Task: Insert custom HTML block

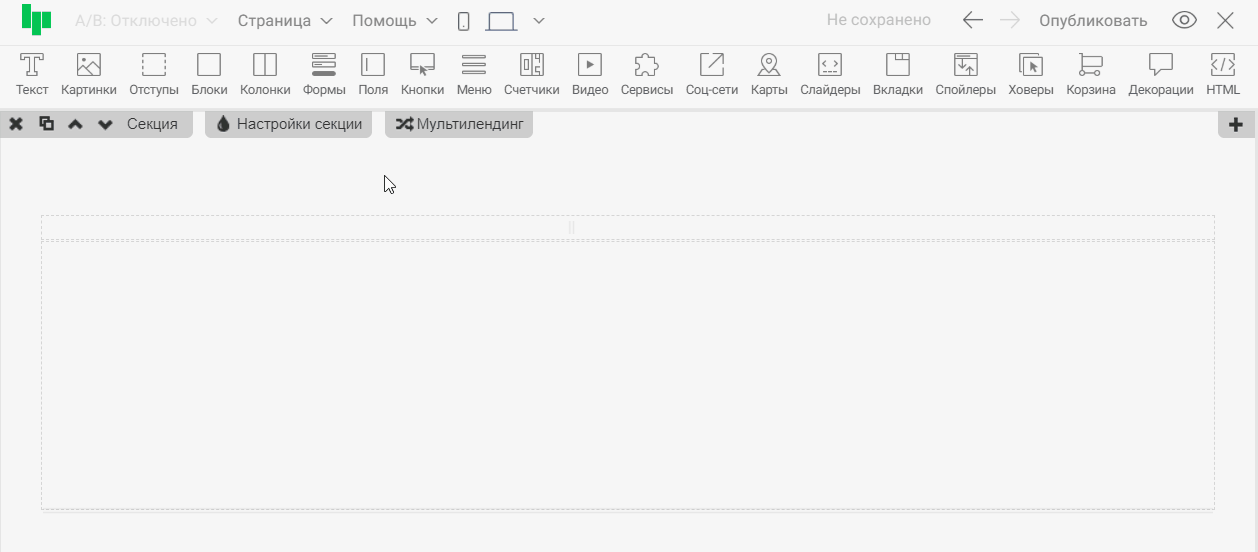Action: [x=1222, y=75]
